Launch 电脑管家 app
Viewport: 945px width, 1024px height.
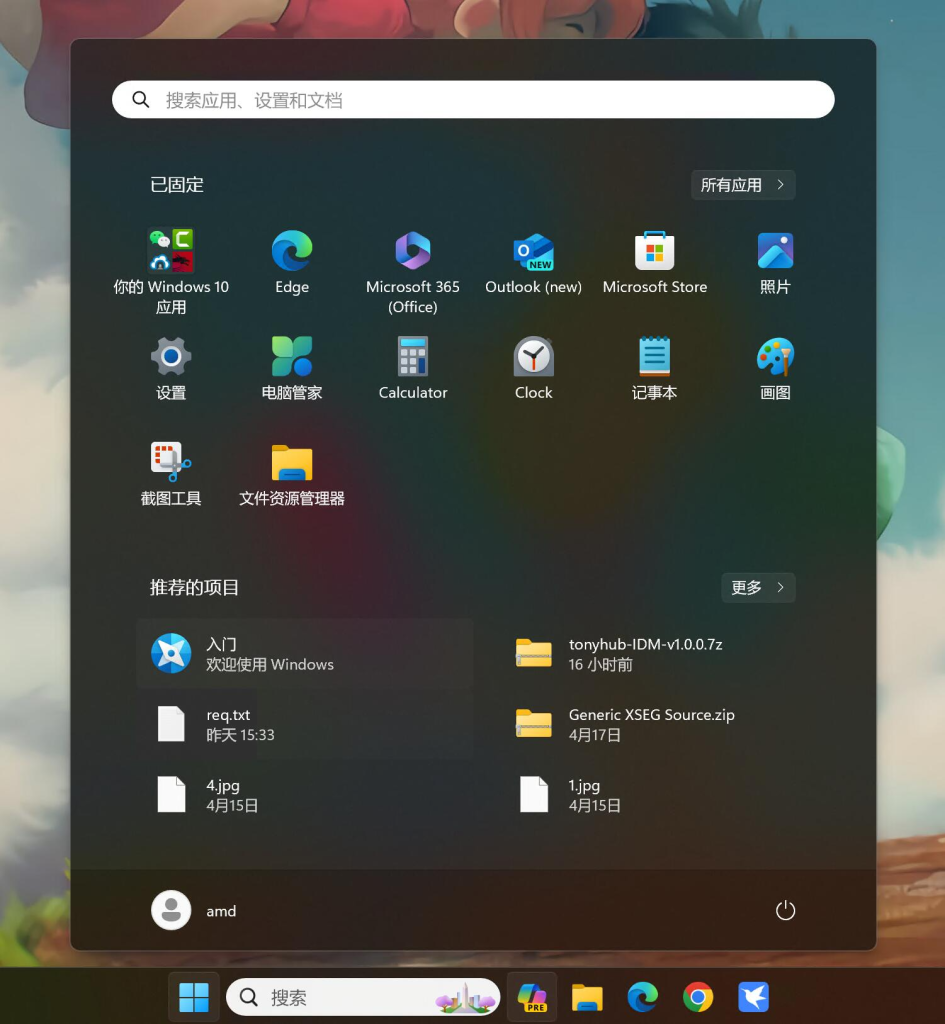click(292, 368)
